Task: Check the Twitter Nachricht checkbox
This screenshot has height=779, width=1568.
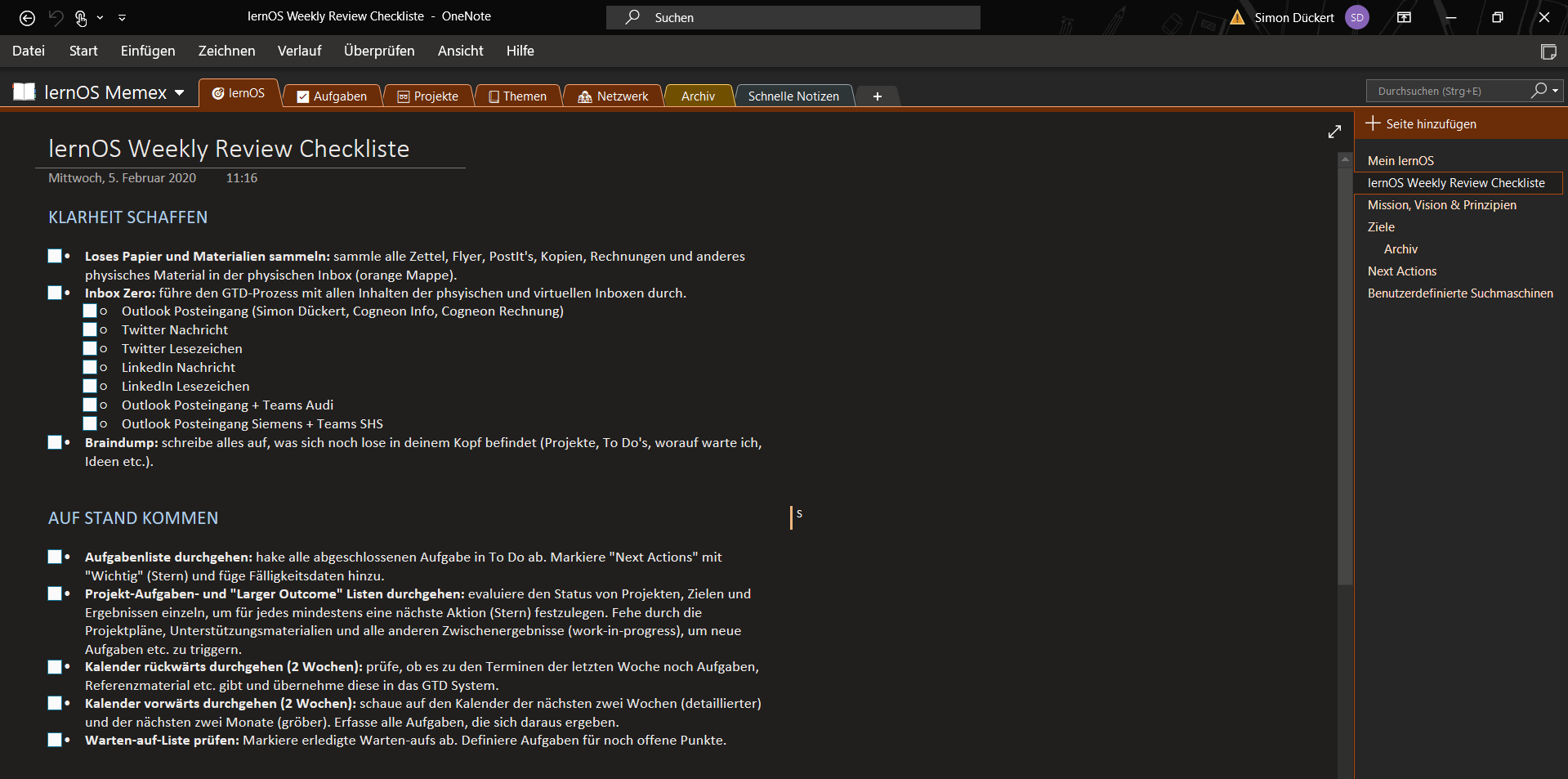Action: point(90,329)
